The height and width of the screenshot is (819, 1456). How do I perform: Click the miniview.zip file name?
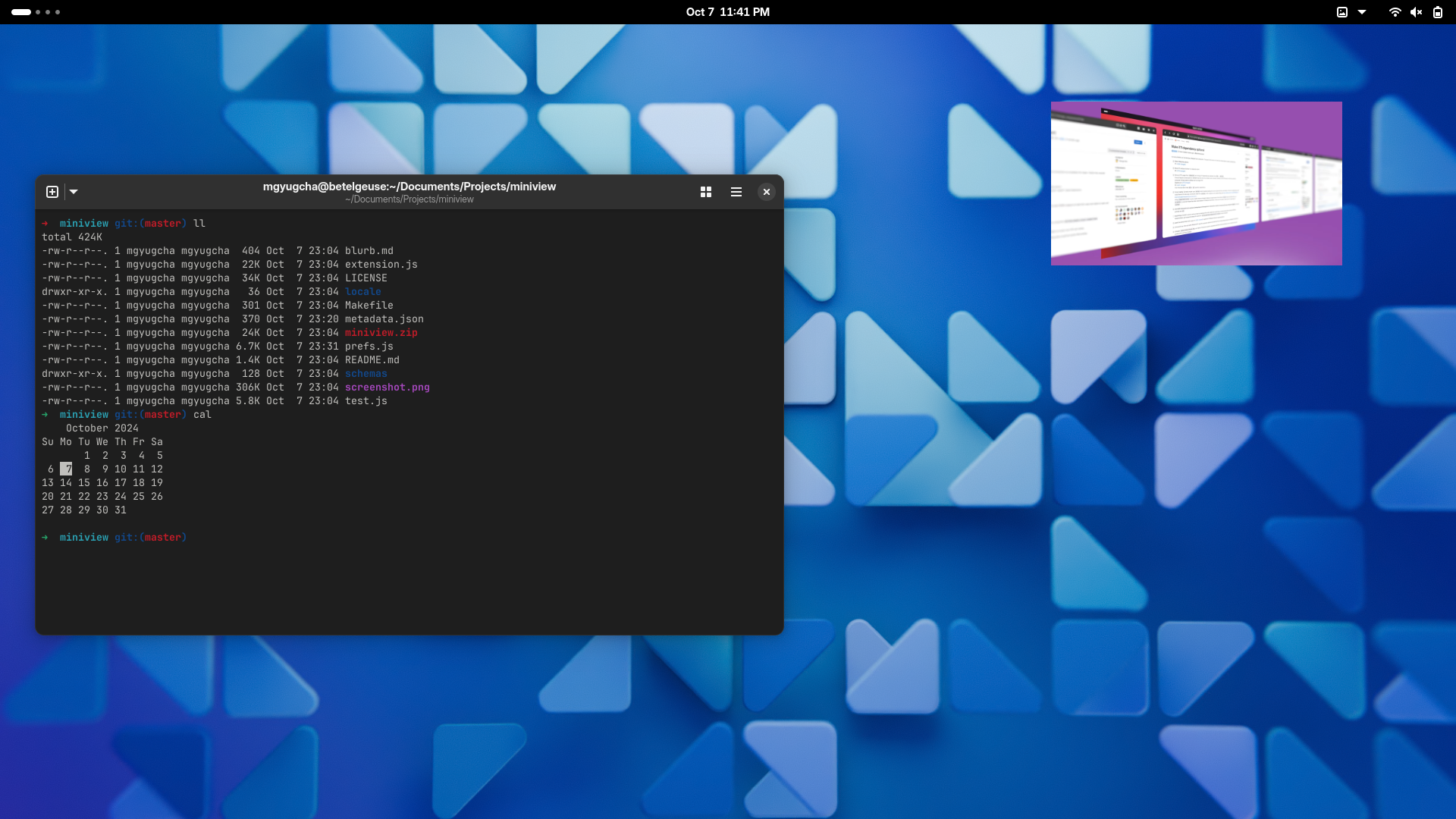coord(381,333)
